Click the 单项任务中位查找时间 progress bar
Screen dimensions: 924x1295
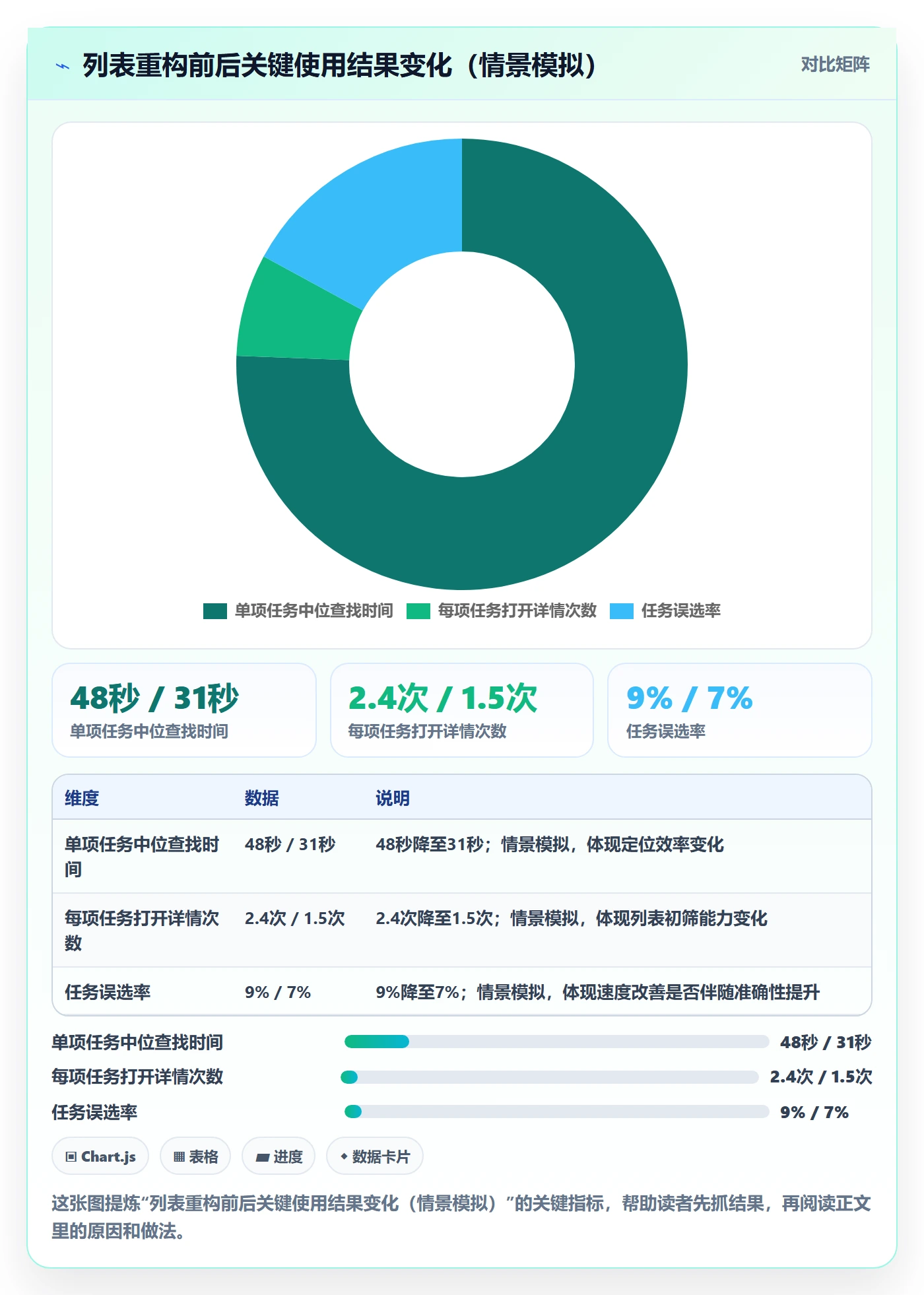point(556,1042)
